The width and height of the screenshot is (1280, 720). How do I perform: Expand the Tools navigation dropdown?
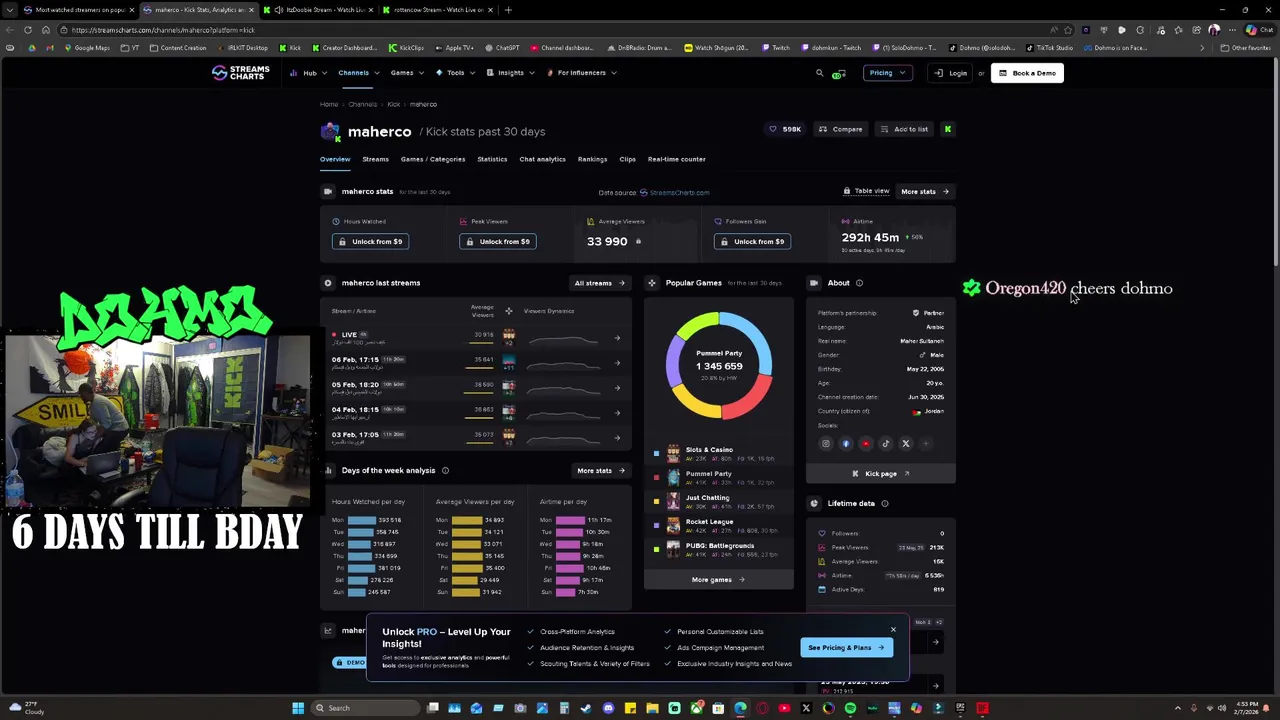(455, 73)
